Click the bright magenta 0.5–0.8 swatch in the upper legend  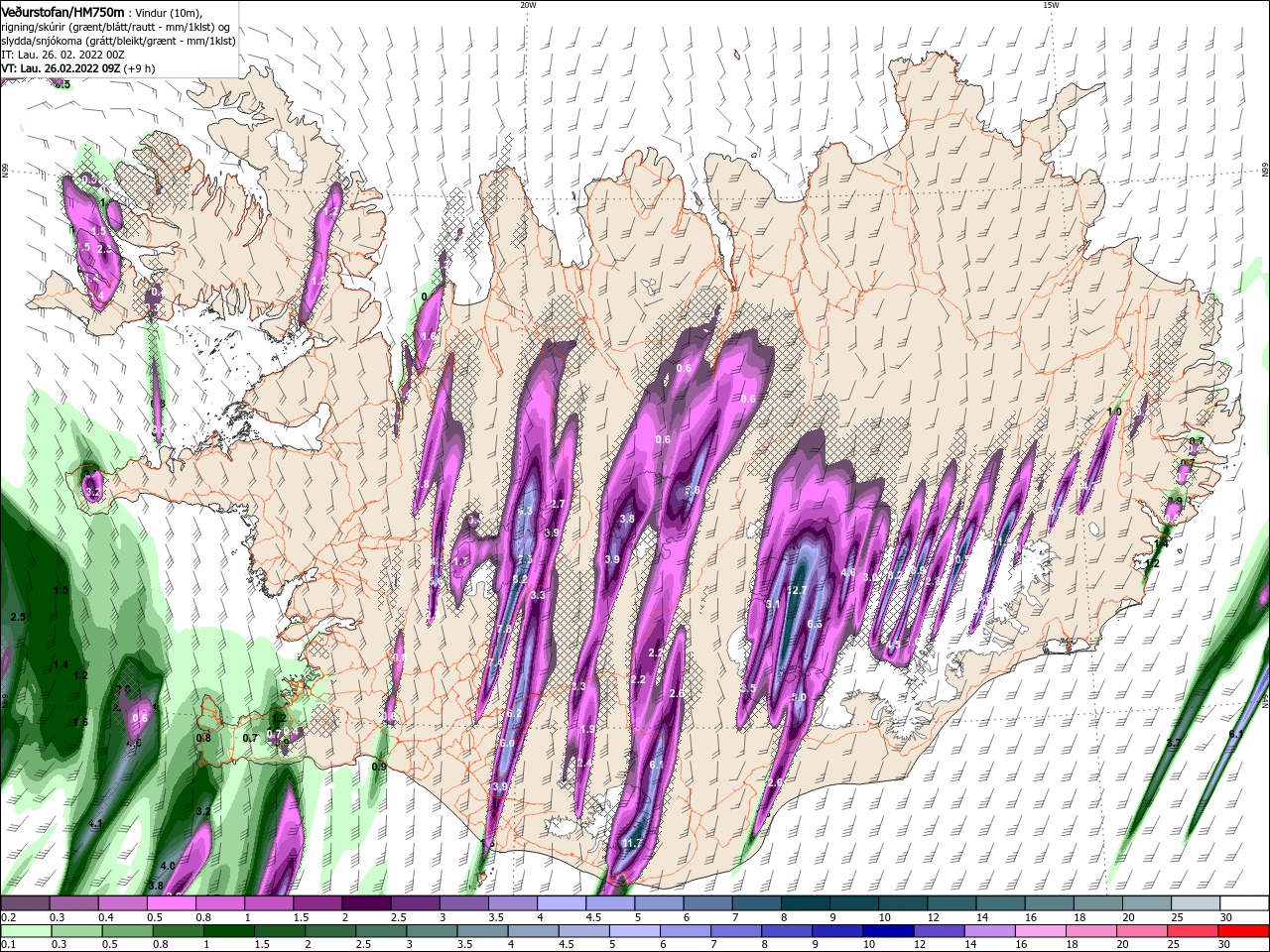tap(172, 902)
